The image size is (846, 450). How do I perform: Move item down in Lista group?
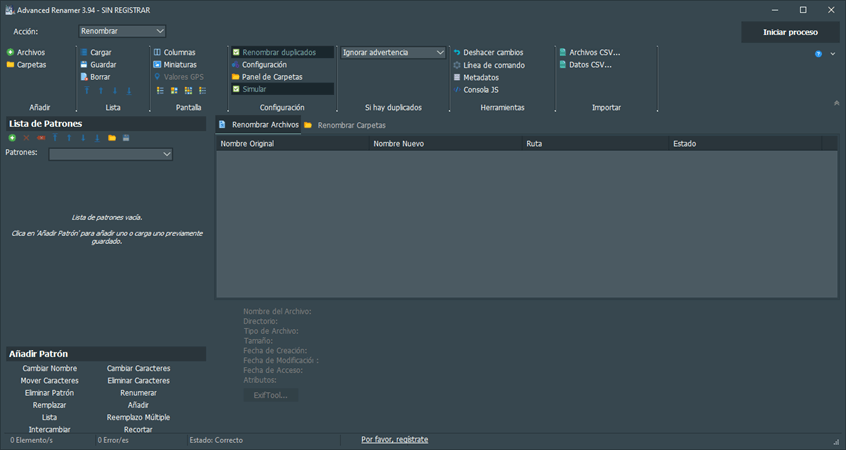pos(115,91)
